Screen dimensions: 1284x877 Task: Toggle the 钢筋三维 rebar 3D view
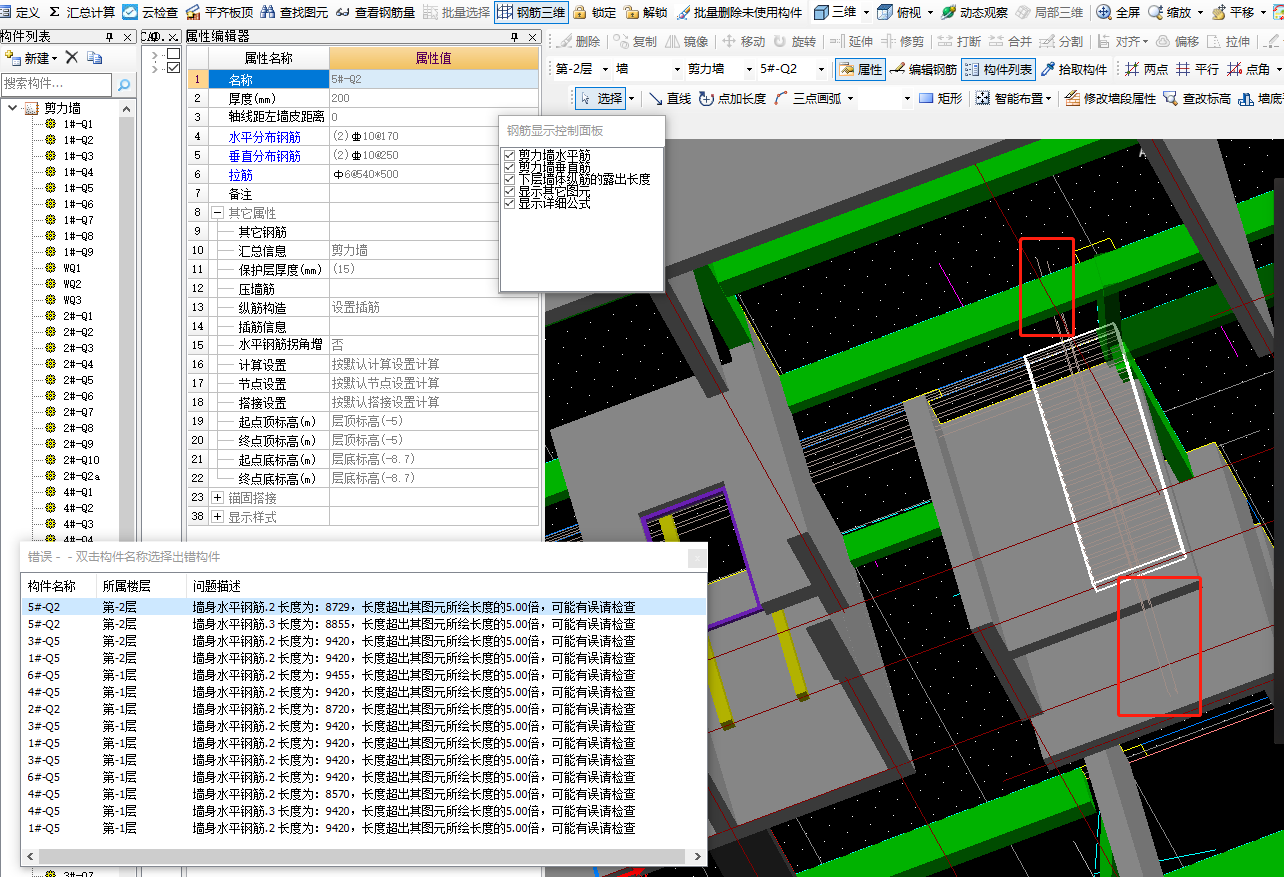[531, 12]
